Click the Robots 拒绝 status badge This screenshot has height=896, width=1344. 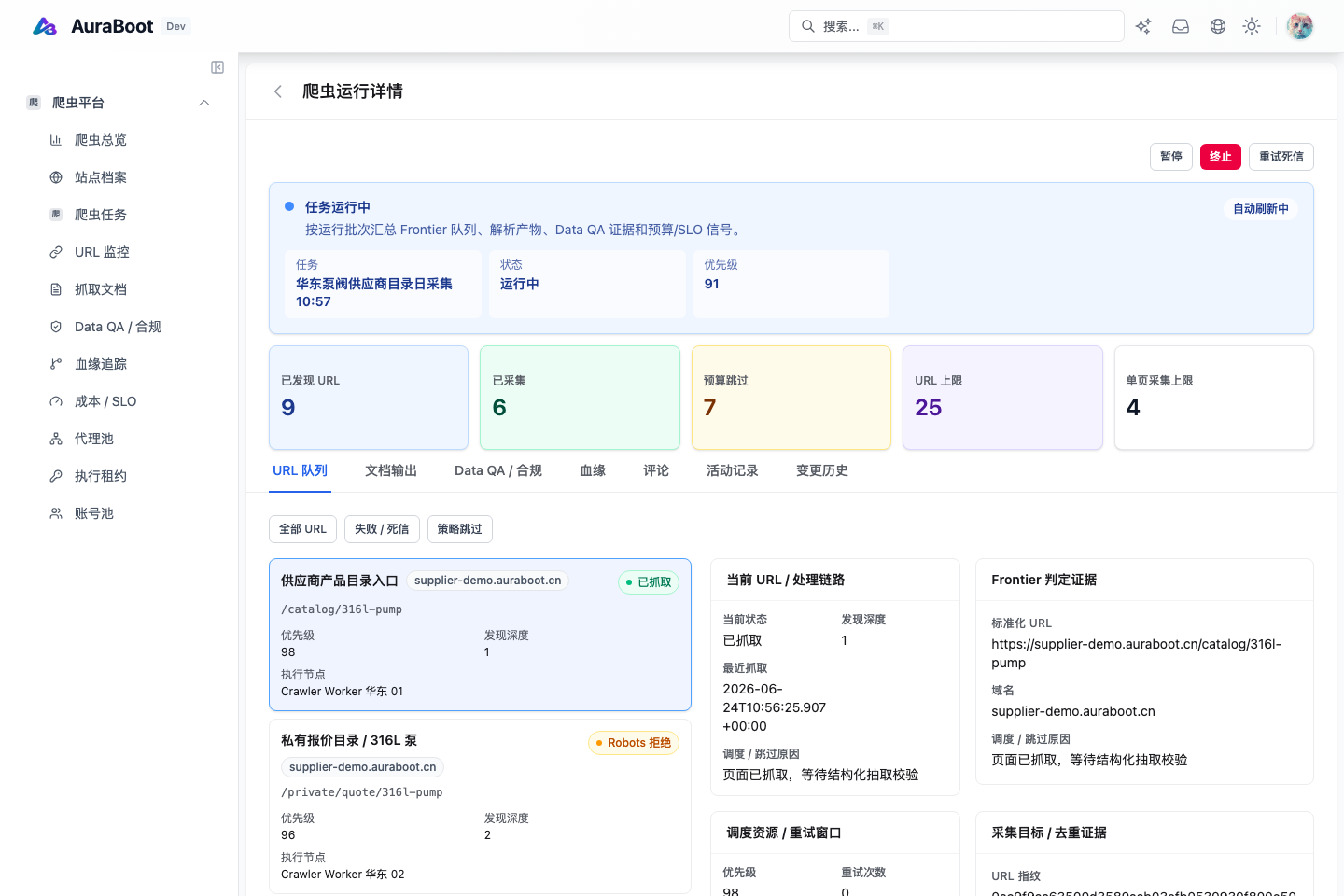tap(634, 743)
